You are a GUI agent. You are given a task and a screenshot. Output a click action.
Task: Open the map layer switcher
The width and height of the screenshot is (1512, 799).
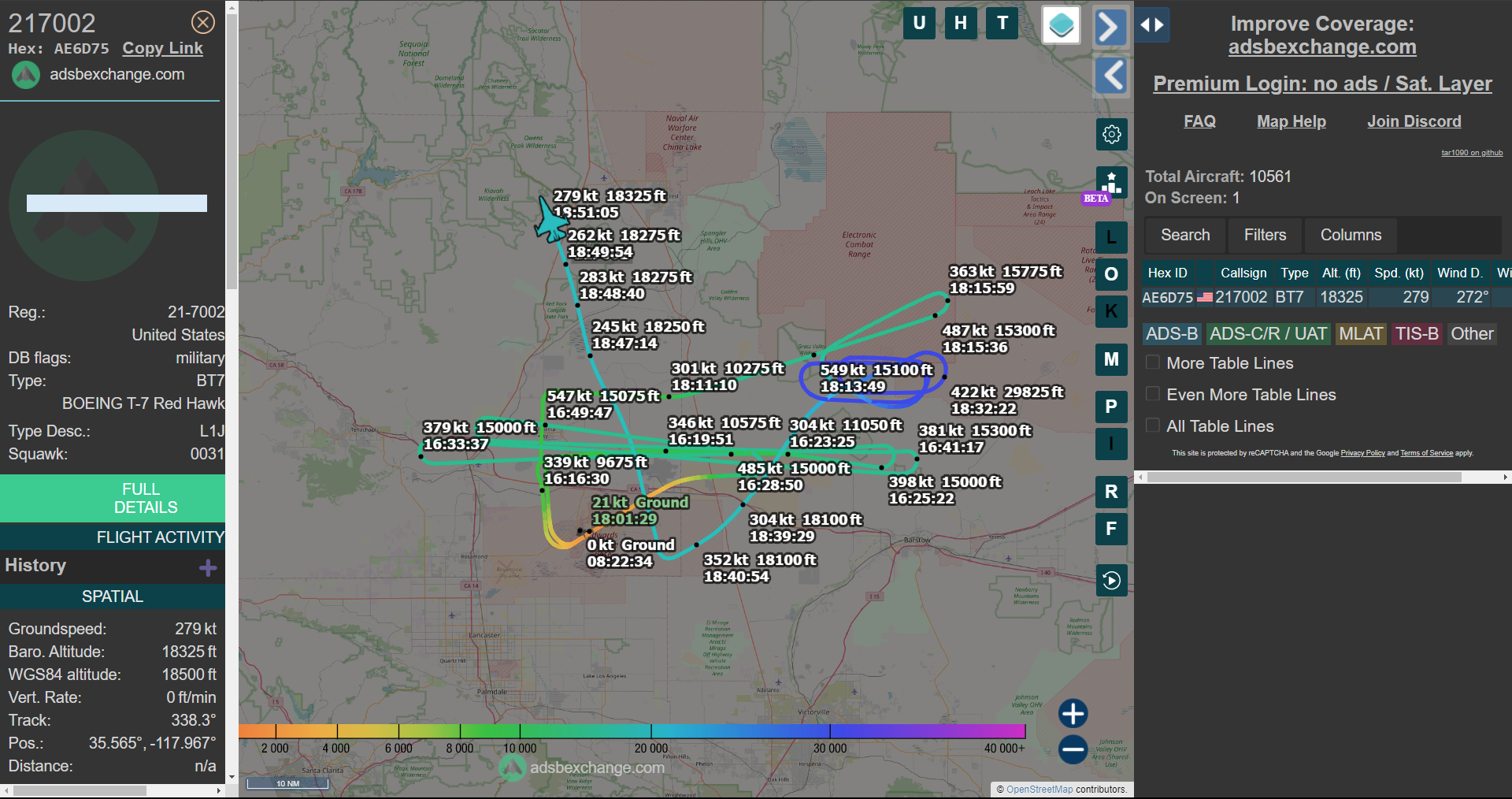(x=1061, y=25)
